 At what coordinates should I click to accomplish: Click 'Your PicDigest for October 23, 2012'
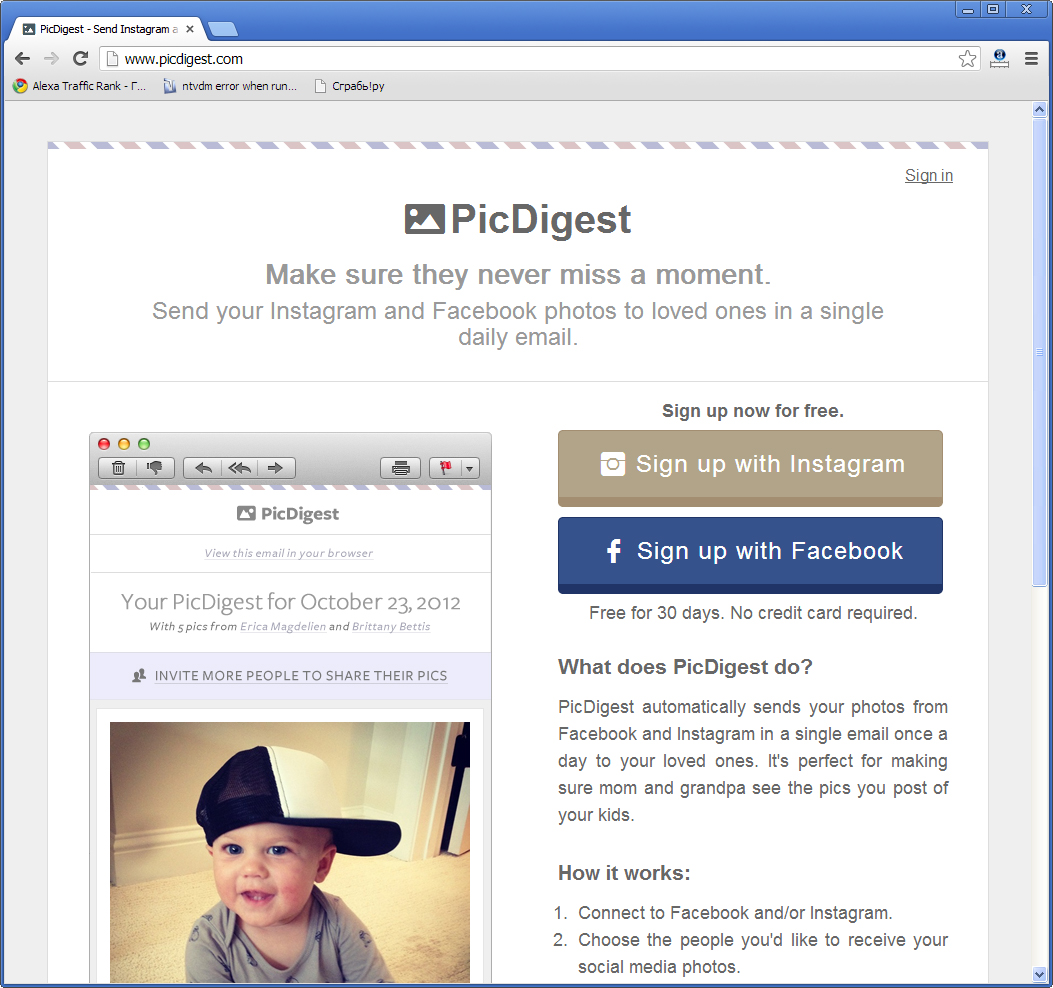(x=291, y=602)
